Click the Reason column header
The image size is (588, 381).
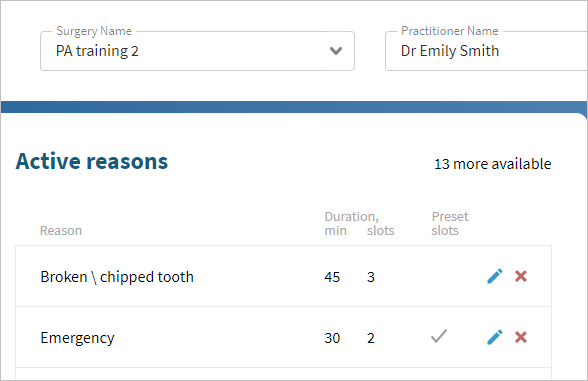coord(61,230)
